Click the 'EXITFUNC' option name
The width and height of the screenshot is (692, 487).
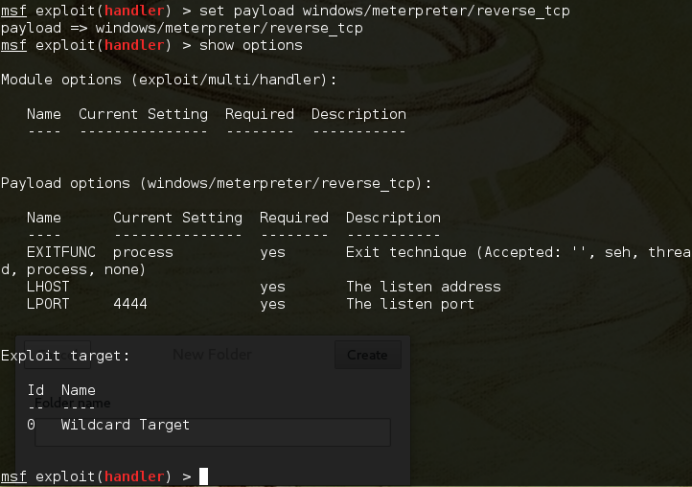click(61, 252)
